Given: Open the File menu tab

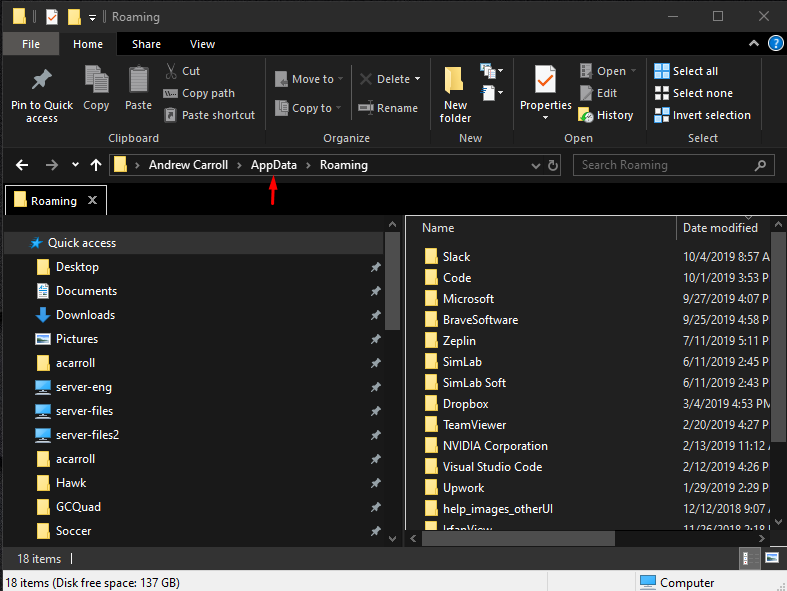Looking at the screenshot, I should click(x=31, y=44).
